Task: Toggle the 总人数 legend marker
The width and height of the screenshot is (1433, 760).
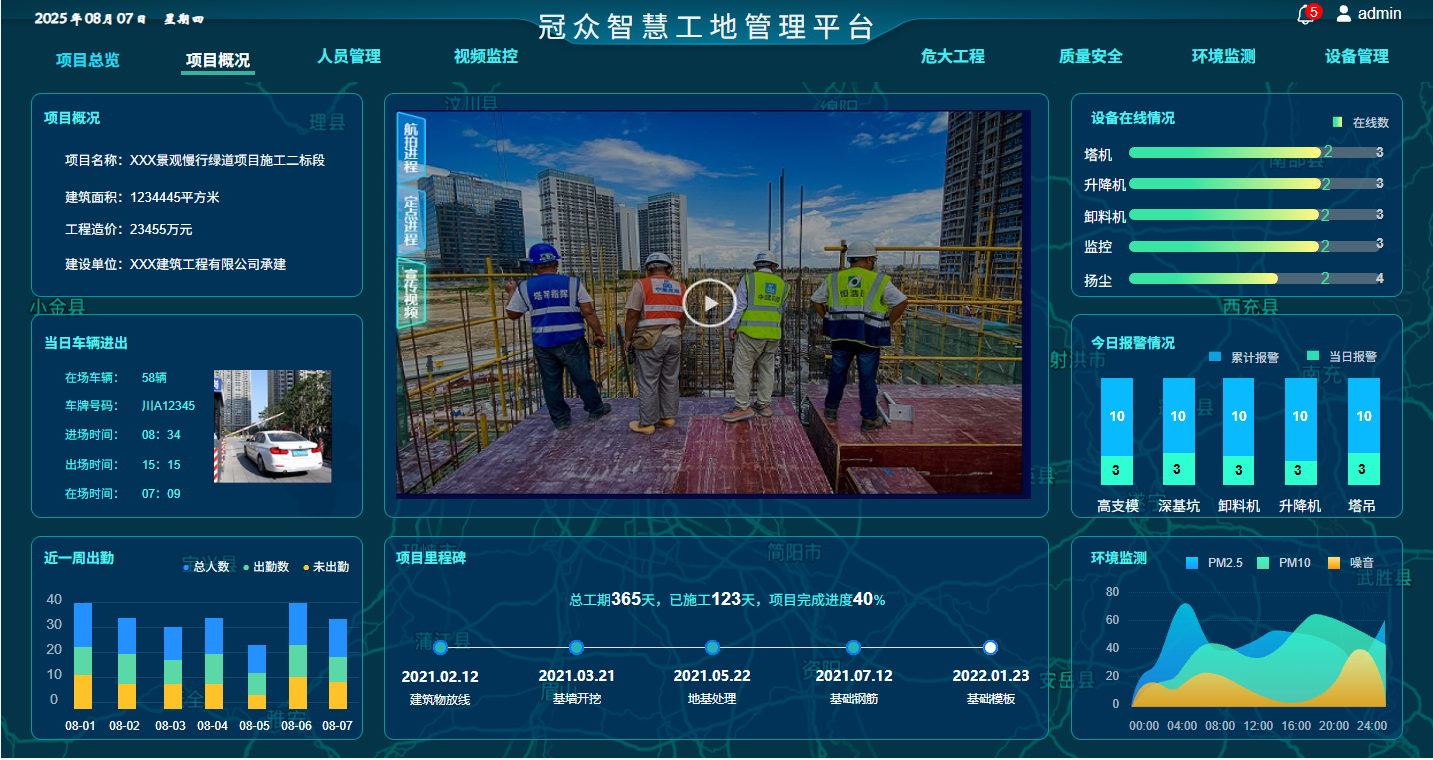Action: coord(186,567)
